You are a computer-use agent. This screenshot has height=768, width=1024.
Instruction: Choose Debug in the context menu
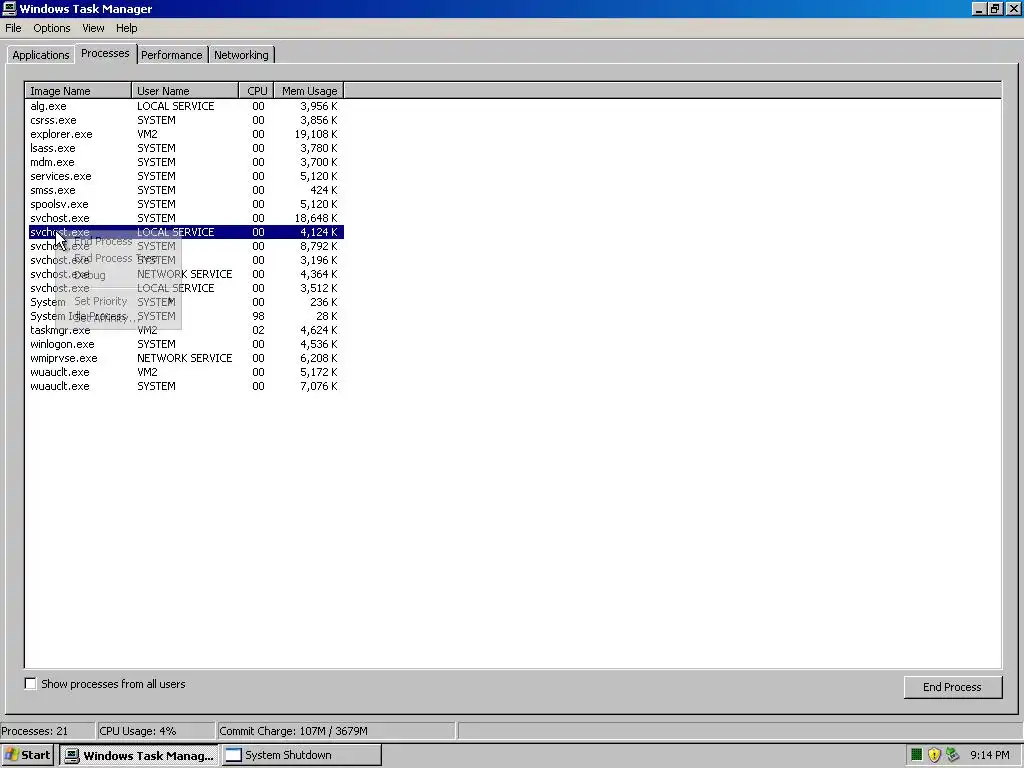89,275
